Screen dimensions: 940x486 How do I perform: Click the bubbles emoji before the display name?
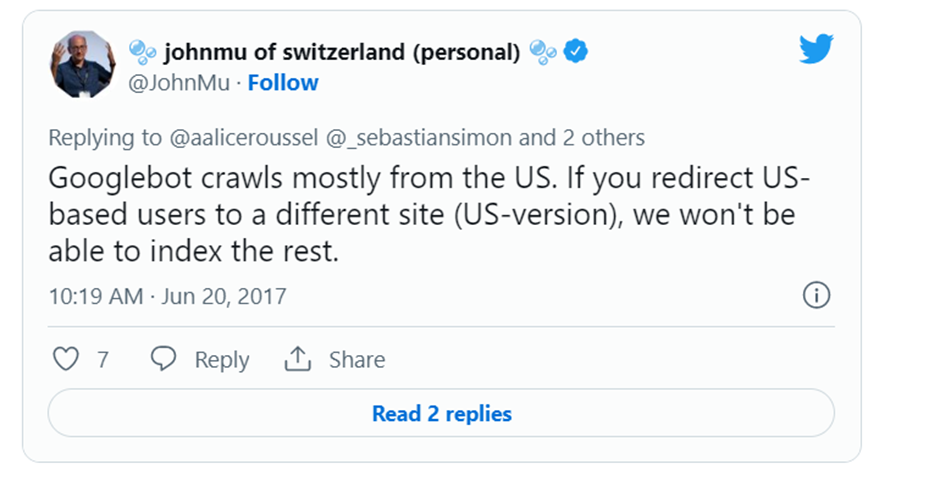point(143,52)
